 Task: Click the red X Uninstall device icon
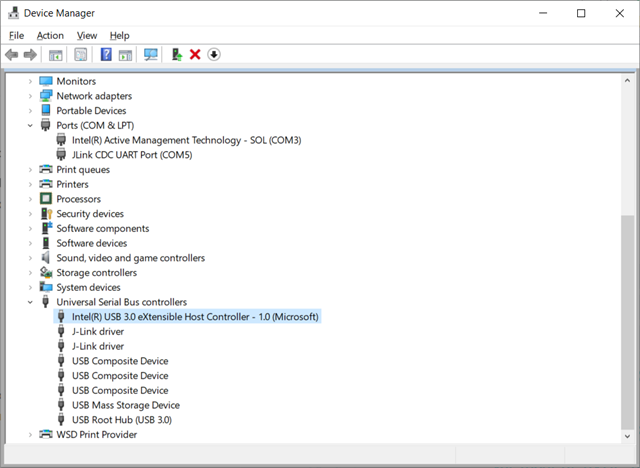(x=195, y=54)
